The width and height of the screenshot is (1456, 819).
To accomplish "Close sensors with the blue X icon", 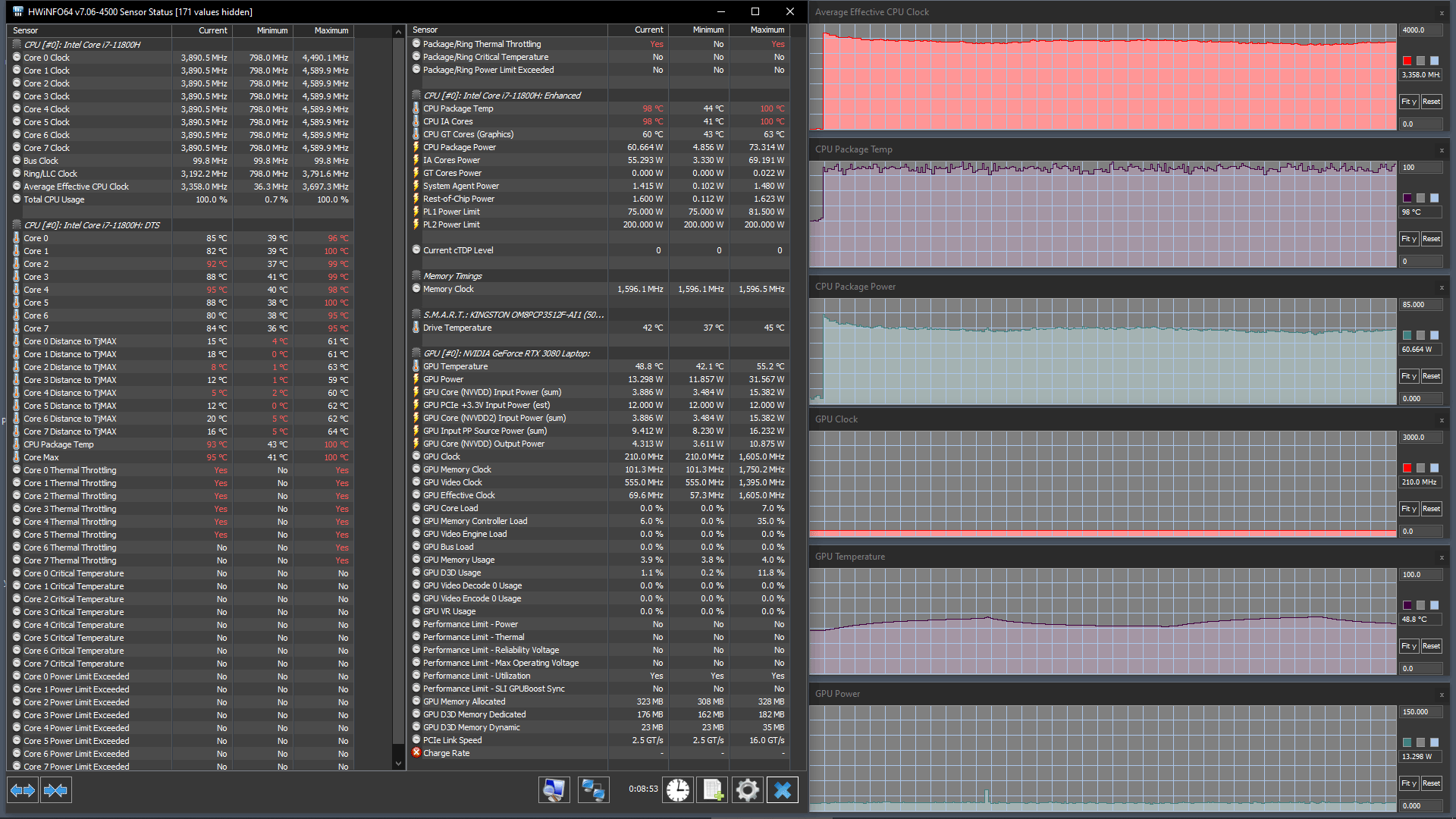I will click(783, 790).
